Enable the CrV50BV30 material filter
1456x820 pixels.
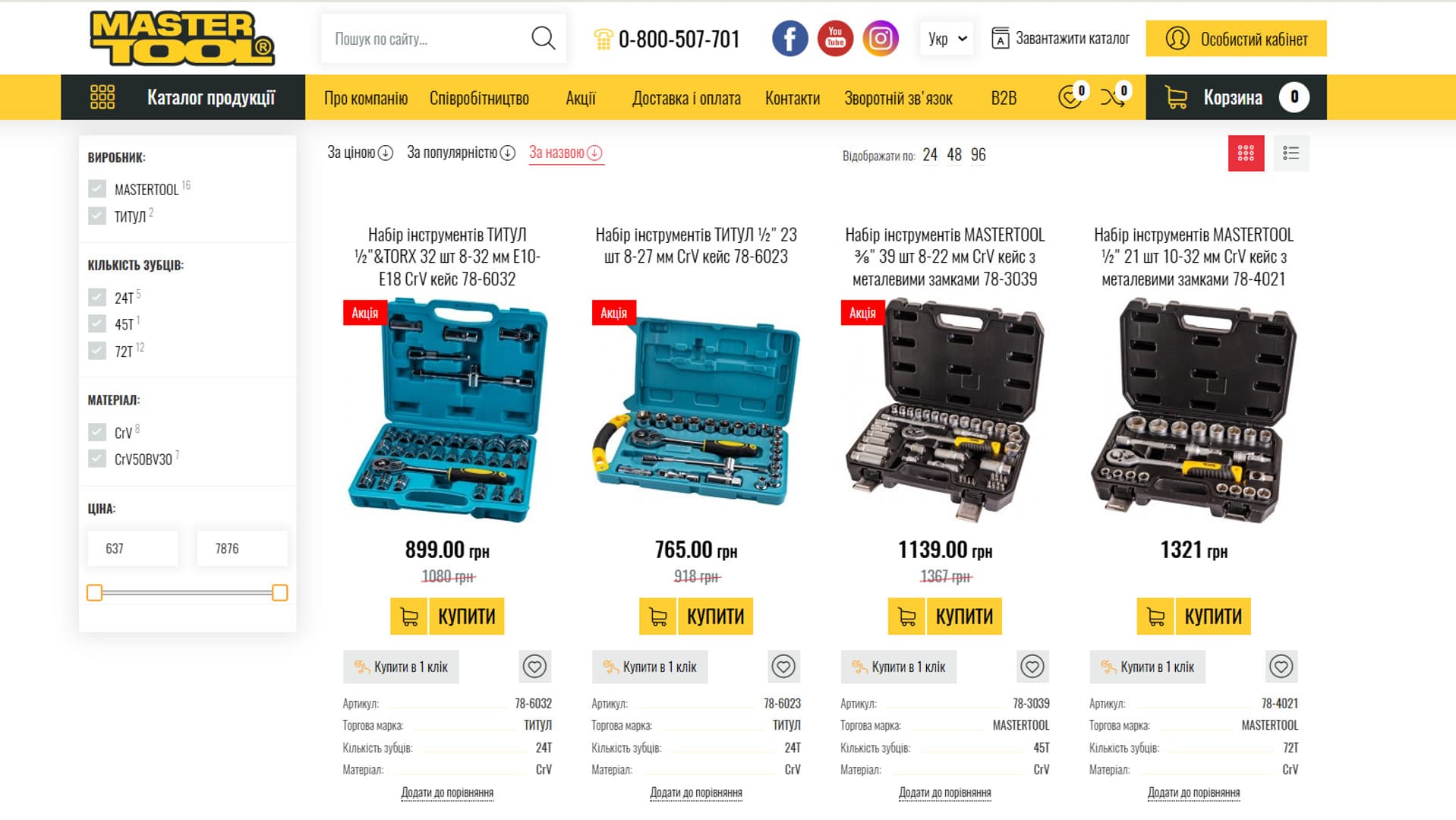97,459
